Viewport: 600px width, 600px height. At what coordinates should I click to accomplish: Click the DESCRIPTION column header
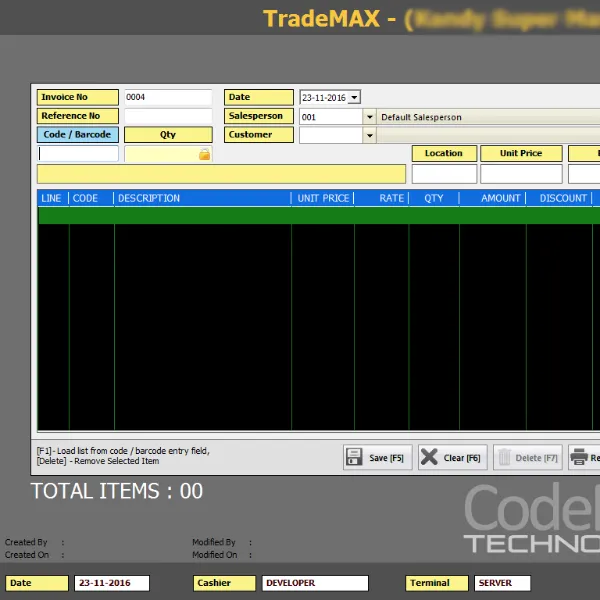[x=203, y=198]
